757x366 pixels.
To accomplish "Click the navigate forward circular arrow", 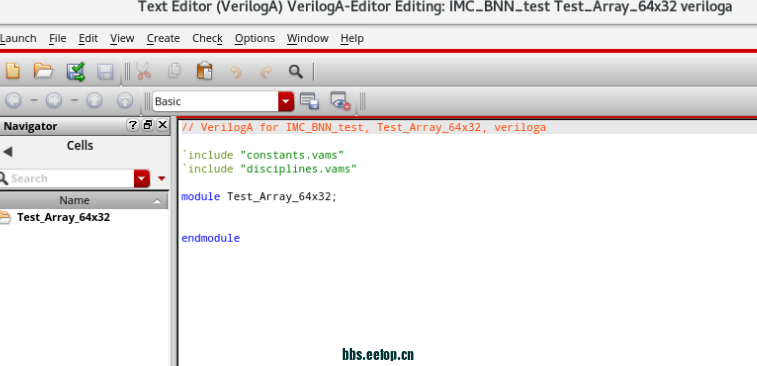I will (54, 100).
